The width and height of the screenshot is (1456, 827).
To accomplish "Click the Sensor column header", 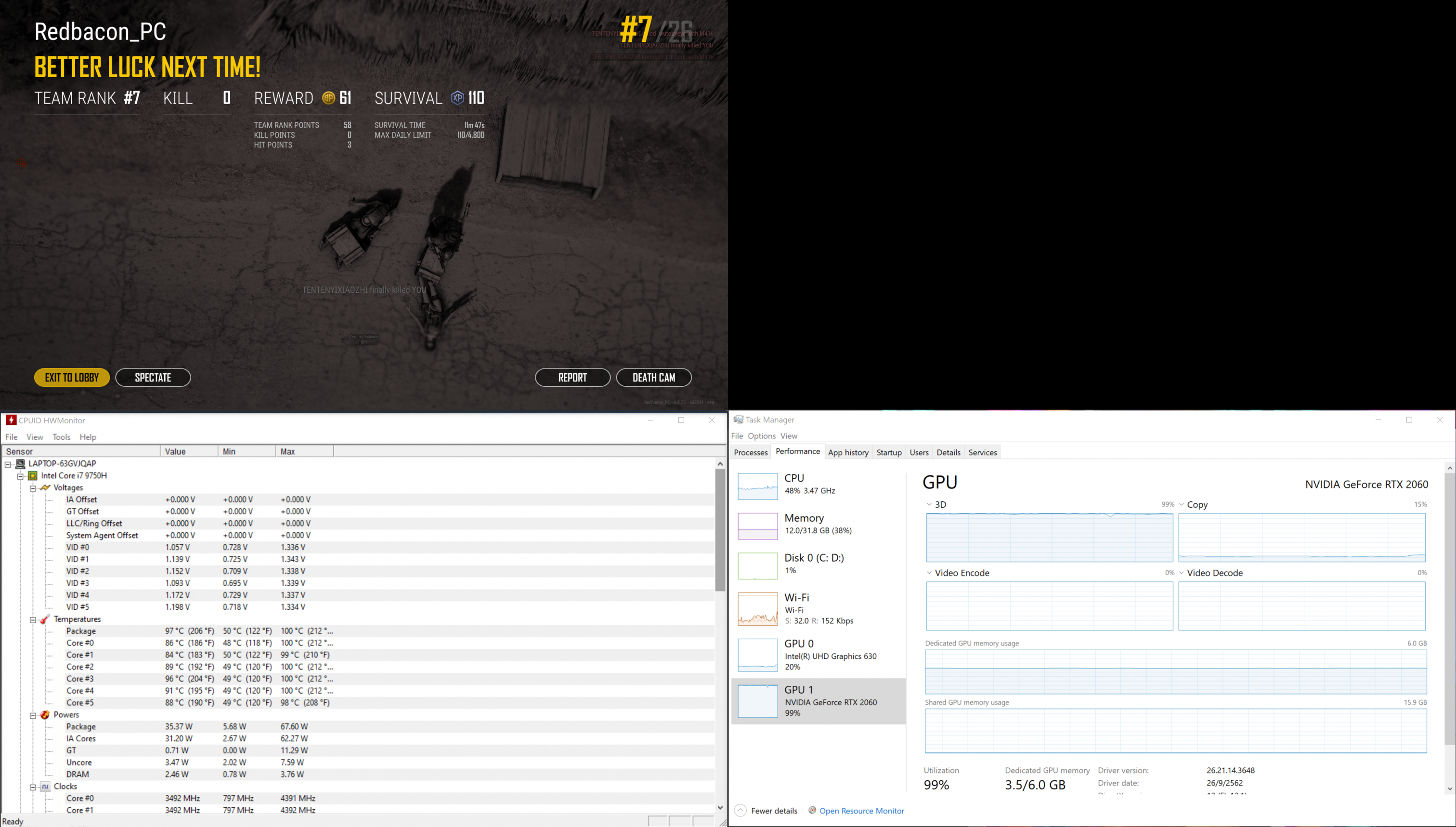I will pos(80,452).
